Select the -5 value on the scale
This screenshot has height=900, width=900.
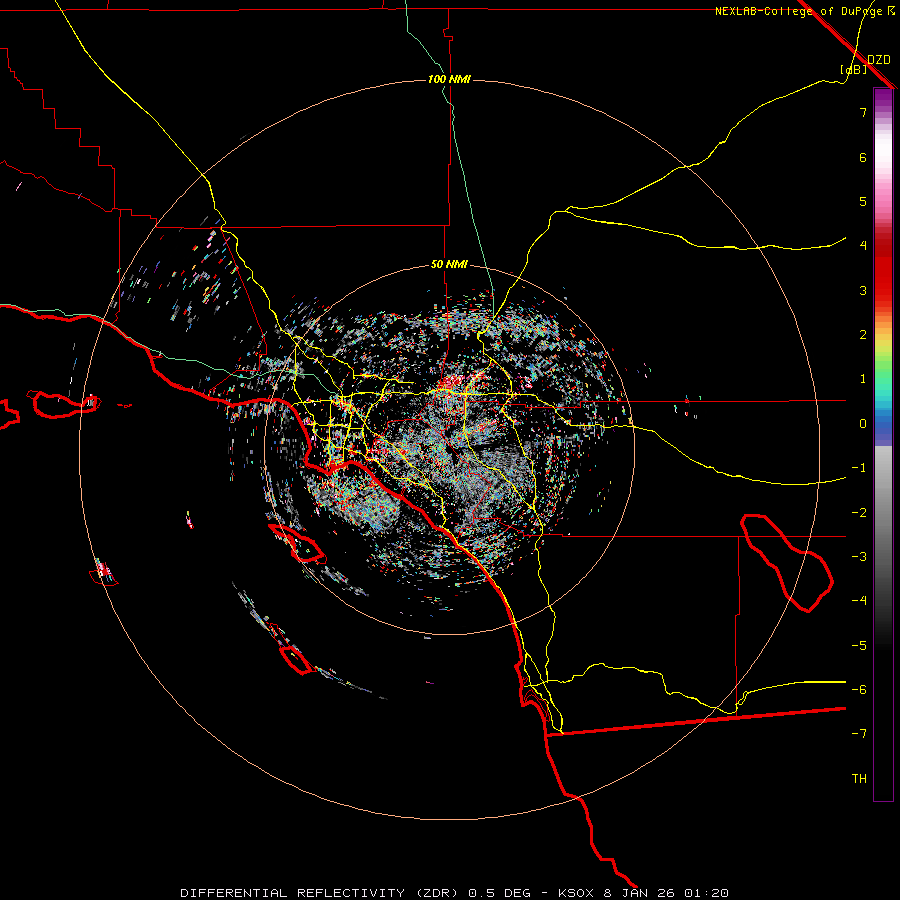pos(859,646)
